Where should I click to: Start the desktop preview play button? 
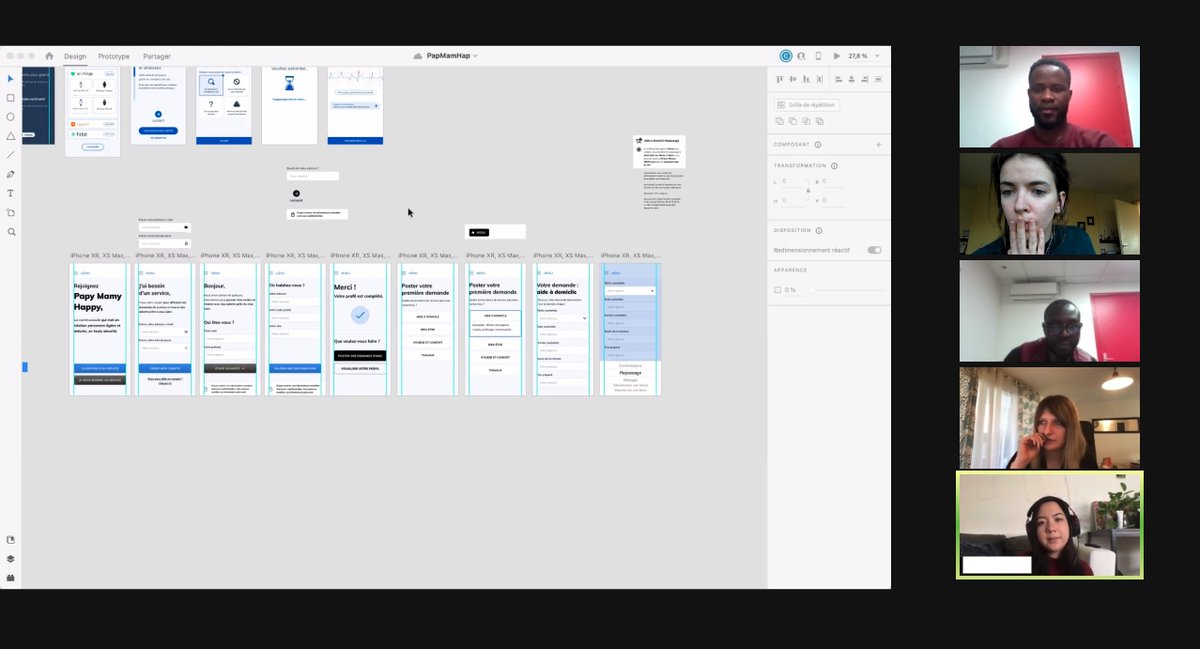[x=837, y=56]
